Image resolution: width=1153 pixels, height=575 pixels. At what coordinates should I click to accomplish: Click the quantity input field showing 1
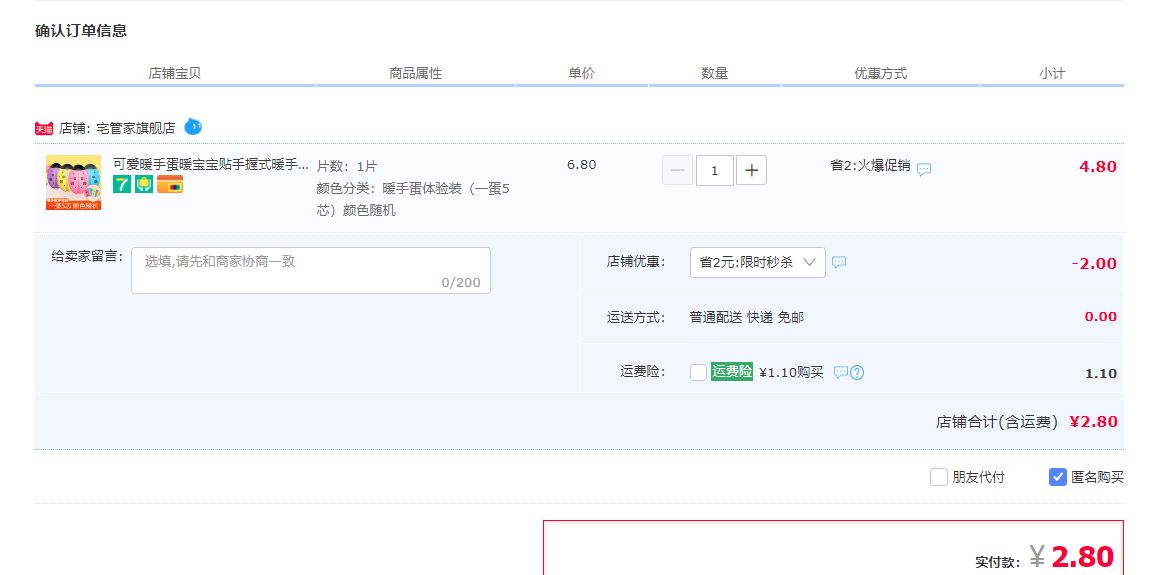point(715,171)
